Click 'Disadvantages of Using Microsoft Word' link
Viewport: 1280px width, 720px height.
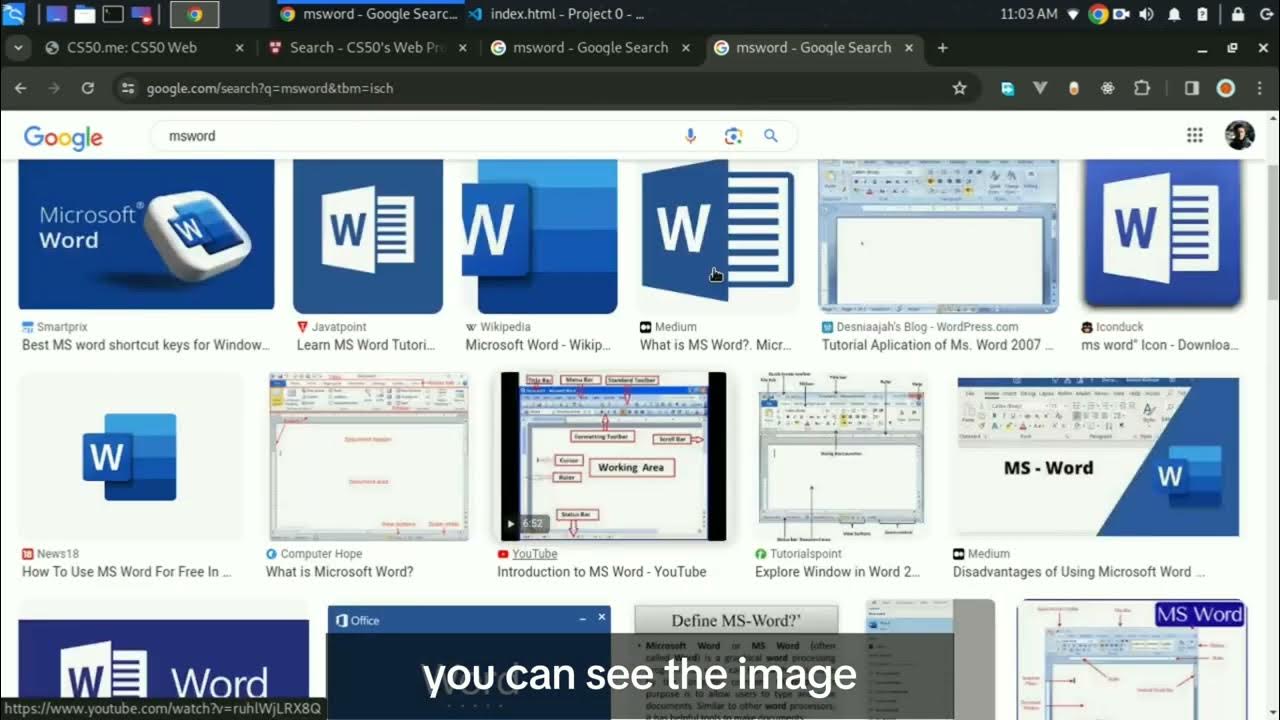pyautogui.click(x=1078, y=572)
